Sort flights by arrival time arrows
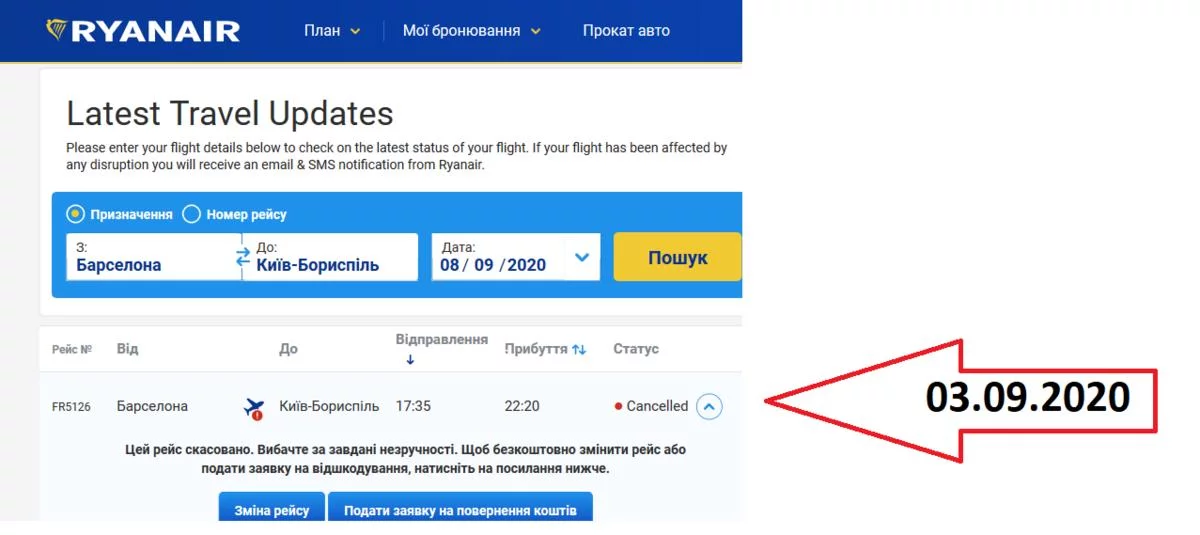The image size is (1200, 535). 579,349
